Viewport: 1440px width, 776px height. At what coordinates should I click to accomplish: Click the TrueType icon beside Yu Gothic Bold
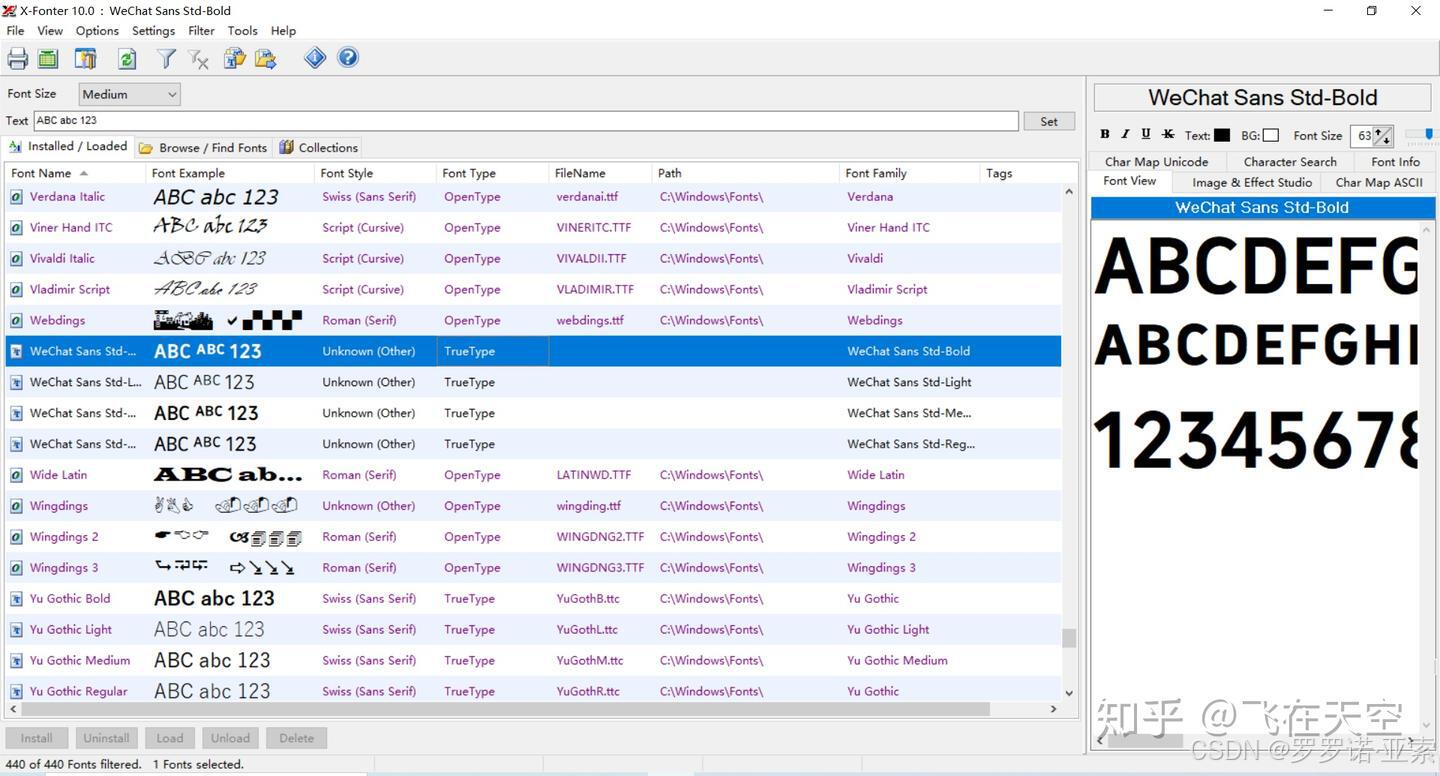(16, 599)
